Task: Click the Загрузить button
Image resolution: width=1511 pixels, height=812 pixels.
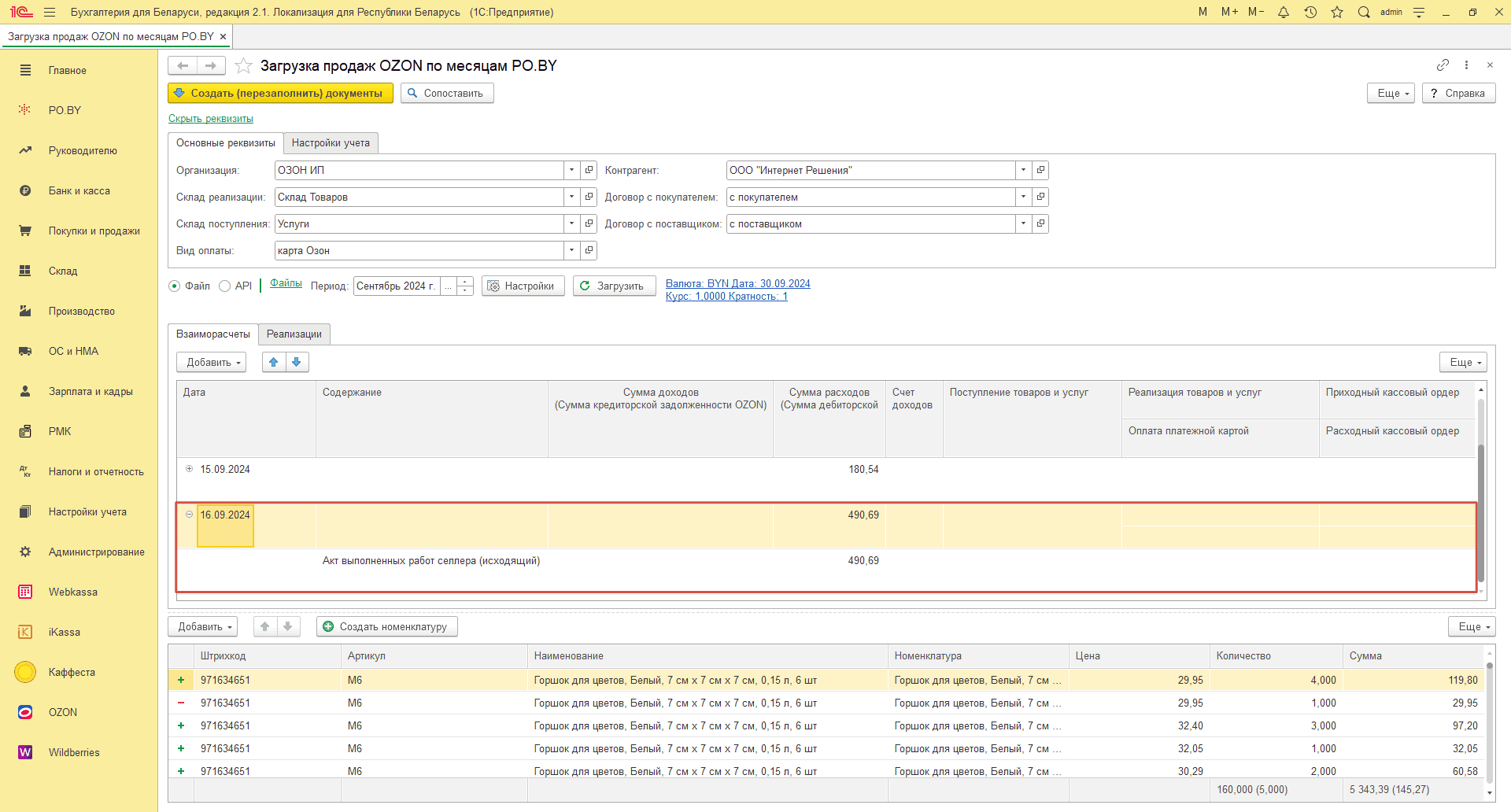Action: (614, 286)
